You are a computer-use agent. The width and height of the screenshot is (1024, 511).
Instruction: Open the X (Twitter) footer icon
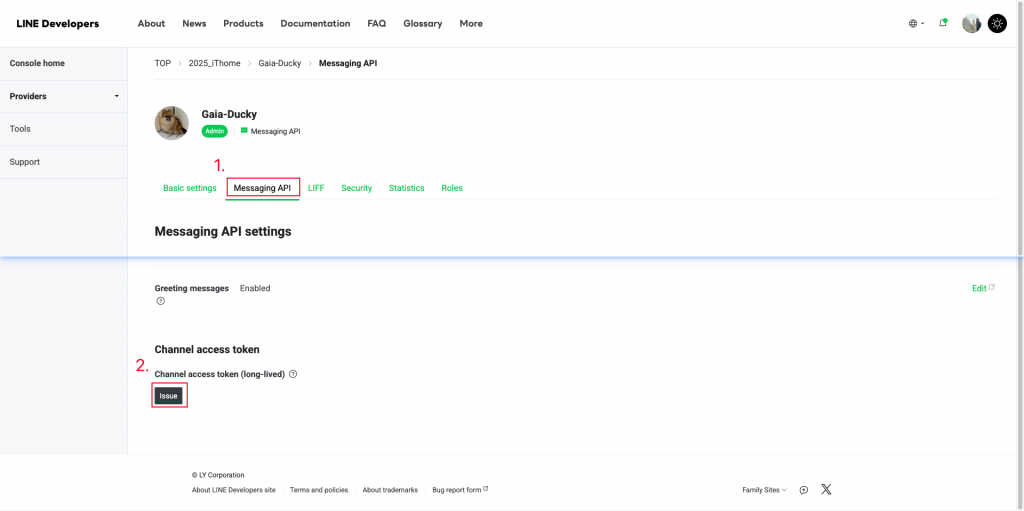pyautogui.click(x=826, y=489)
